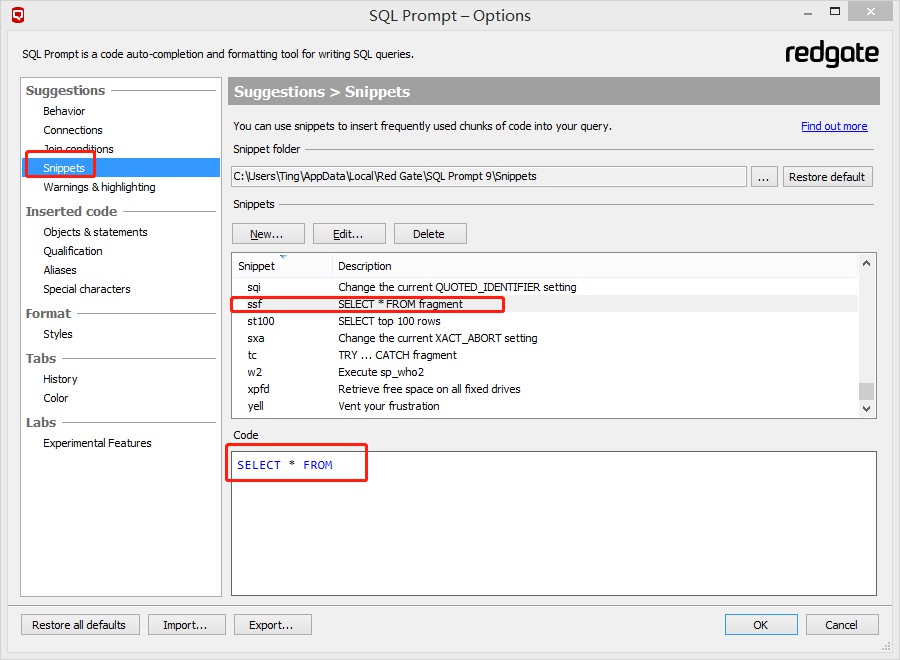
Task: Open the Find out more link
Action: 834,126
